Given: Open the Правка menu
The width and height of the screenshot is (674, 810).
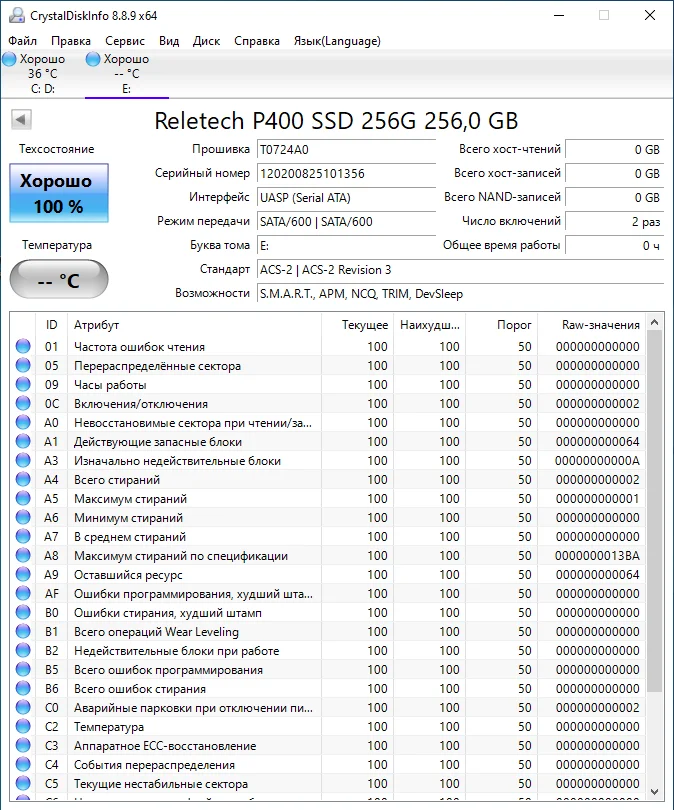Looking at the screenshot, I should 71,41.
